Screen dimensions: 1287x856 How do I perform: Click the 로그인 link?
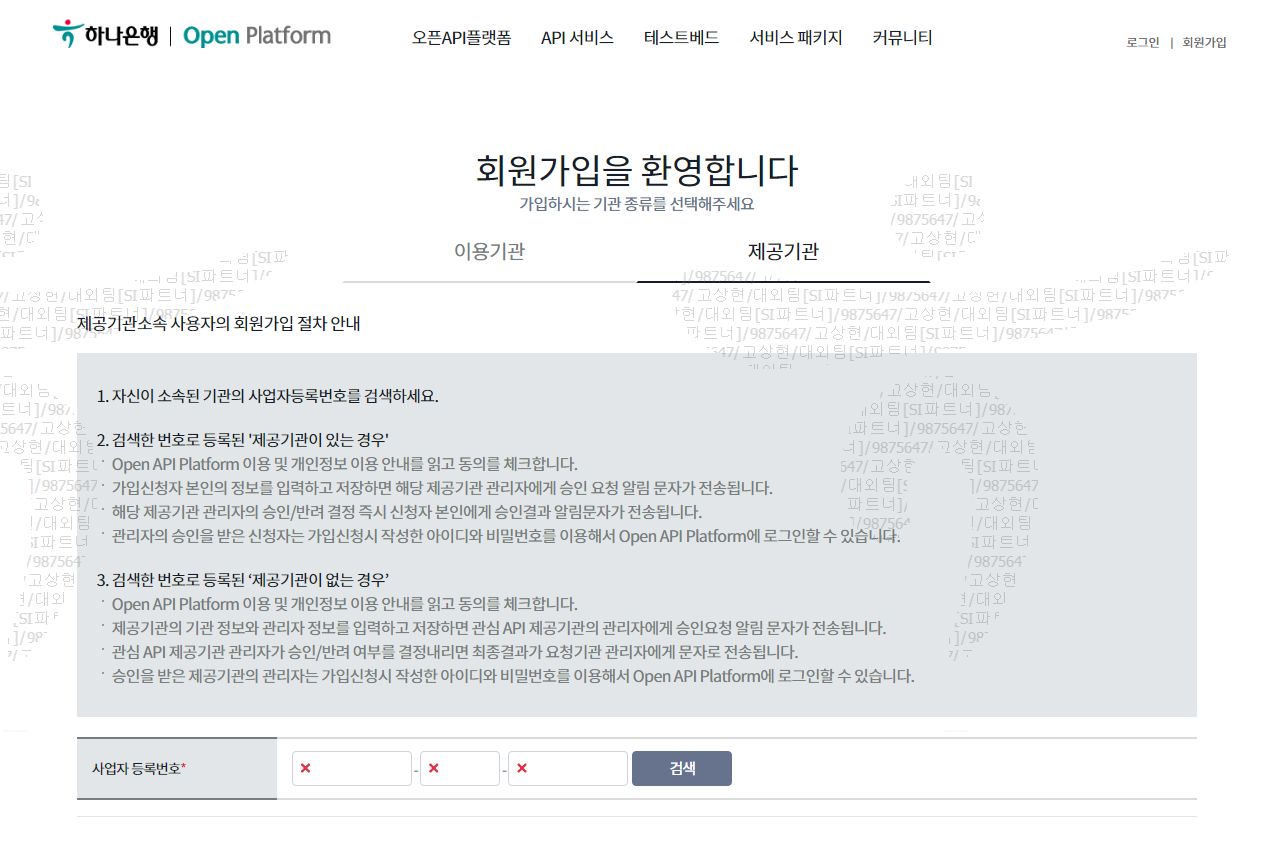[1142, 43]
